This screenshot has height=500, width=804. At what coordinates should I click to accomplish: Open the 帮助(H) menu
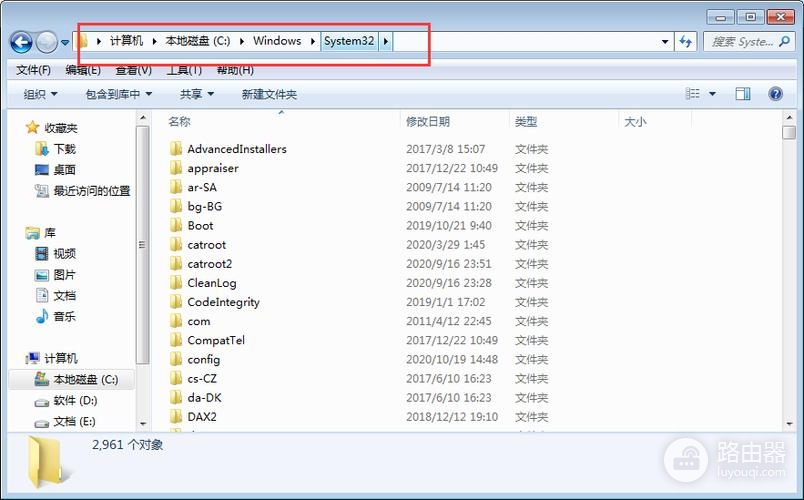tap(233, 70)
